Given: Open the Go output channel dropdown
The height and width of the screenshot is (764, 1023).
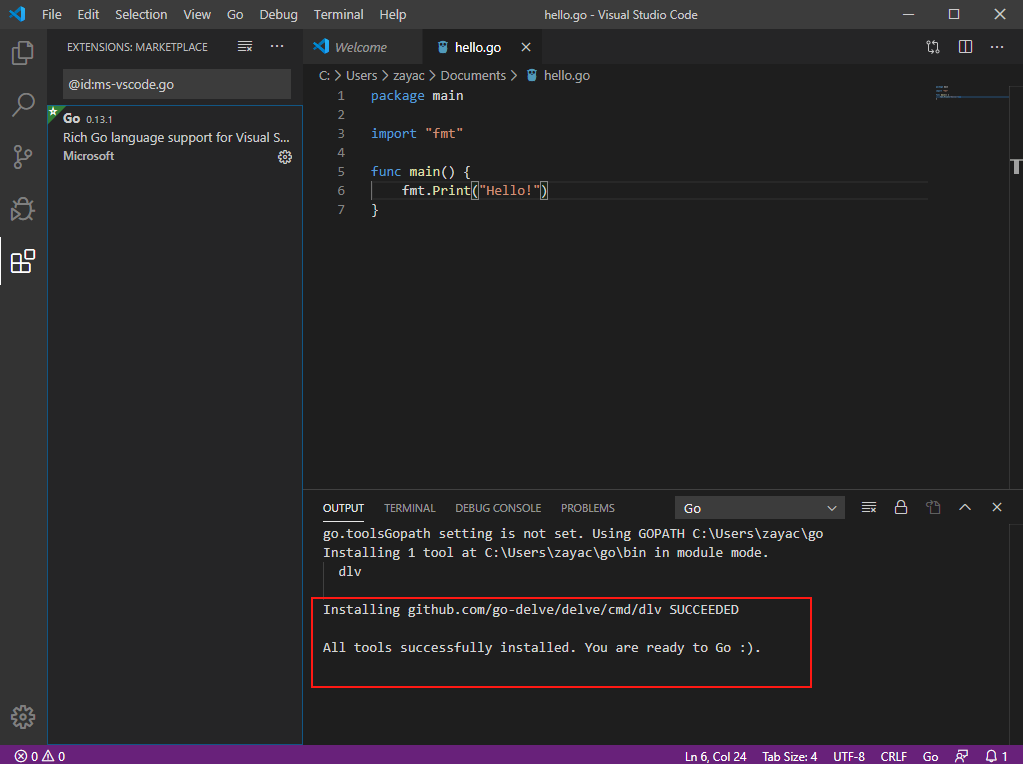Looking at the screenshot, I should 759,508.
